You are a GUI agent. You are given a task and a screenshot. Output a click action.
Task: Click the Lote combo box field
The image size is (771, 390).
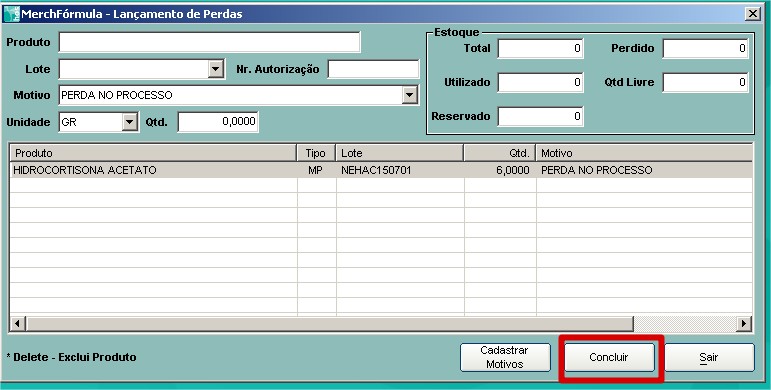[x=142, y=69]
